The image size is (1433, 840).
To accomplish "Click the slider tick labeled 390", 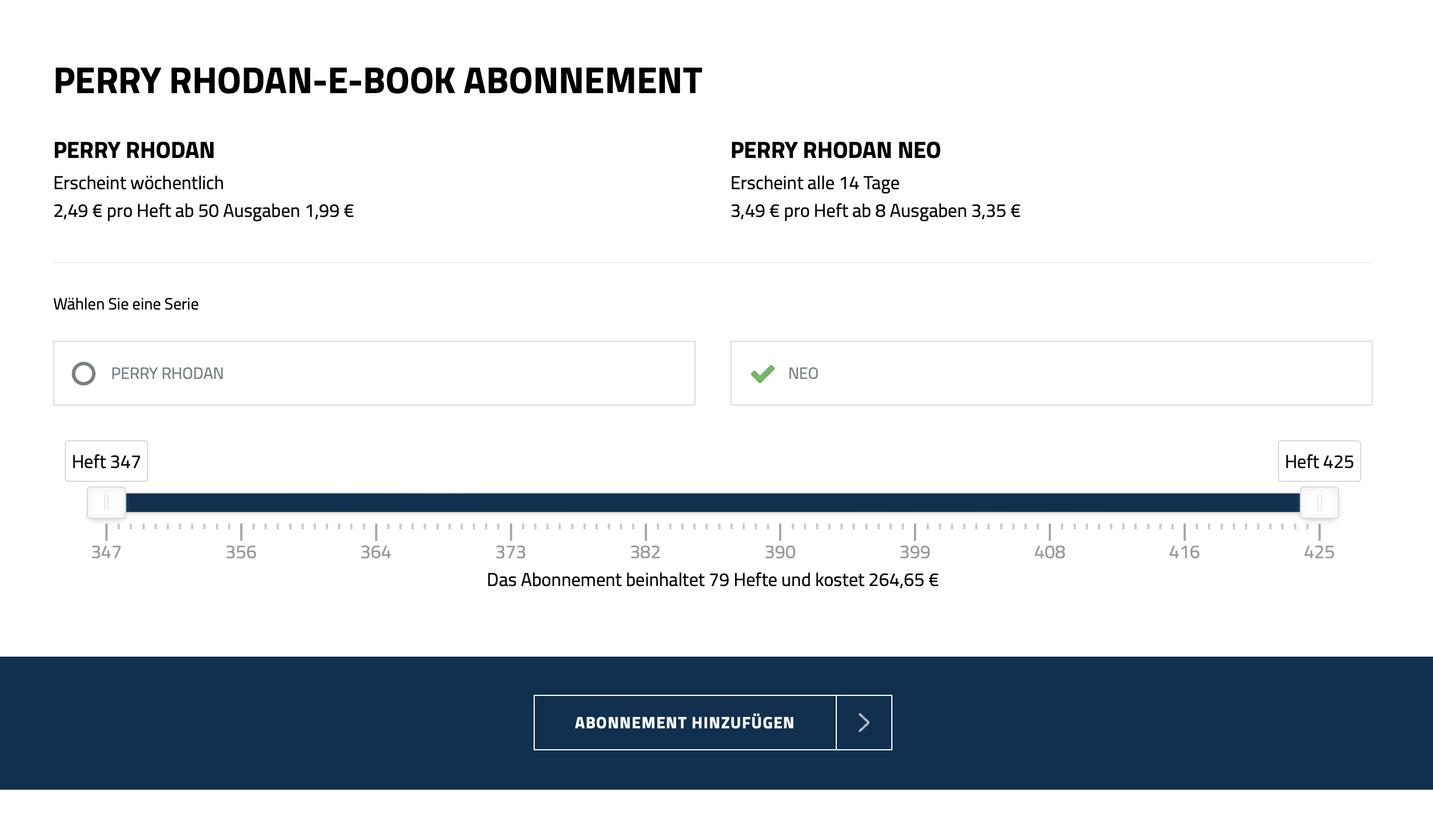I will tap(780, 552).
